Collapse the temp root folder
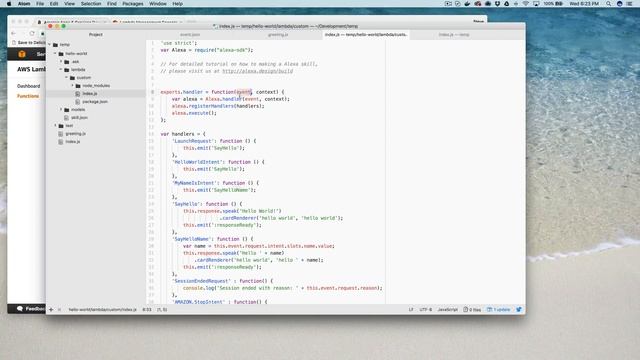This screenshot has width=640, height=360. [x=50, y=44]
